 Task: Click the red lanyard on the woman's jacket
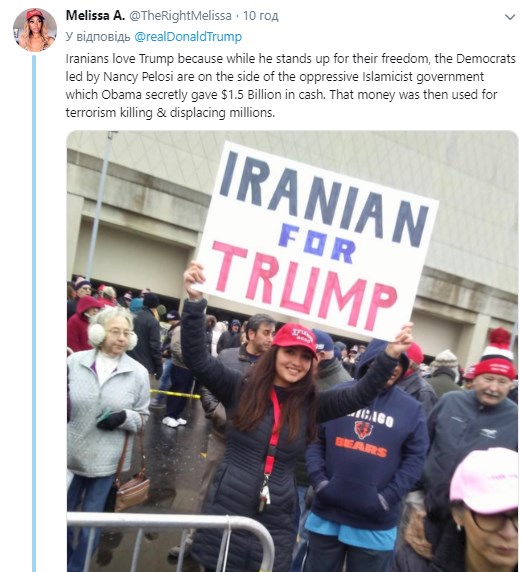tap(274, 431)
